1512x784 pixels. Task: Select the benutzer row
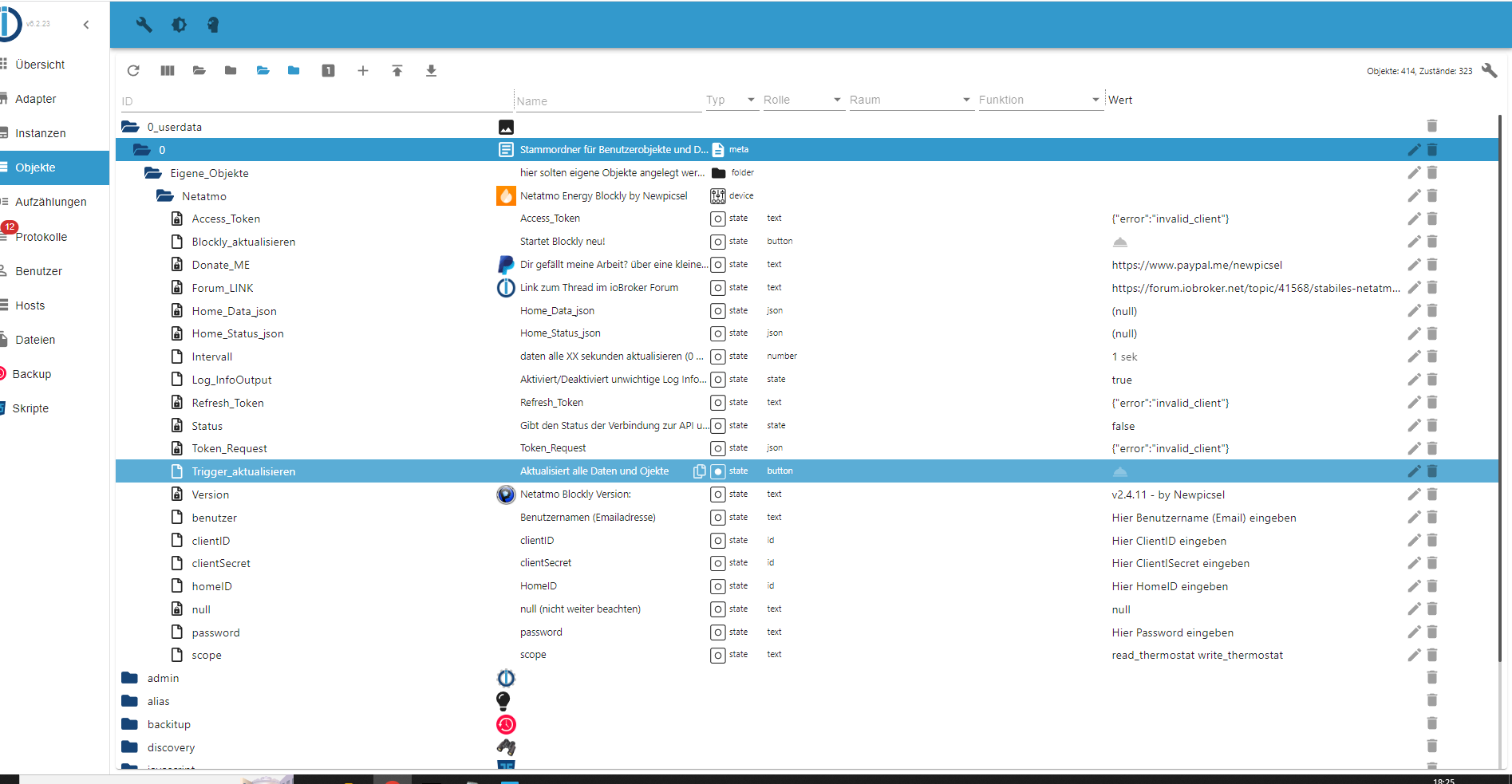click(807, 518)
